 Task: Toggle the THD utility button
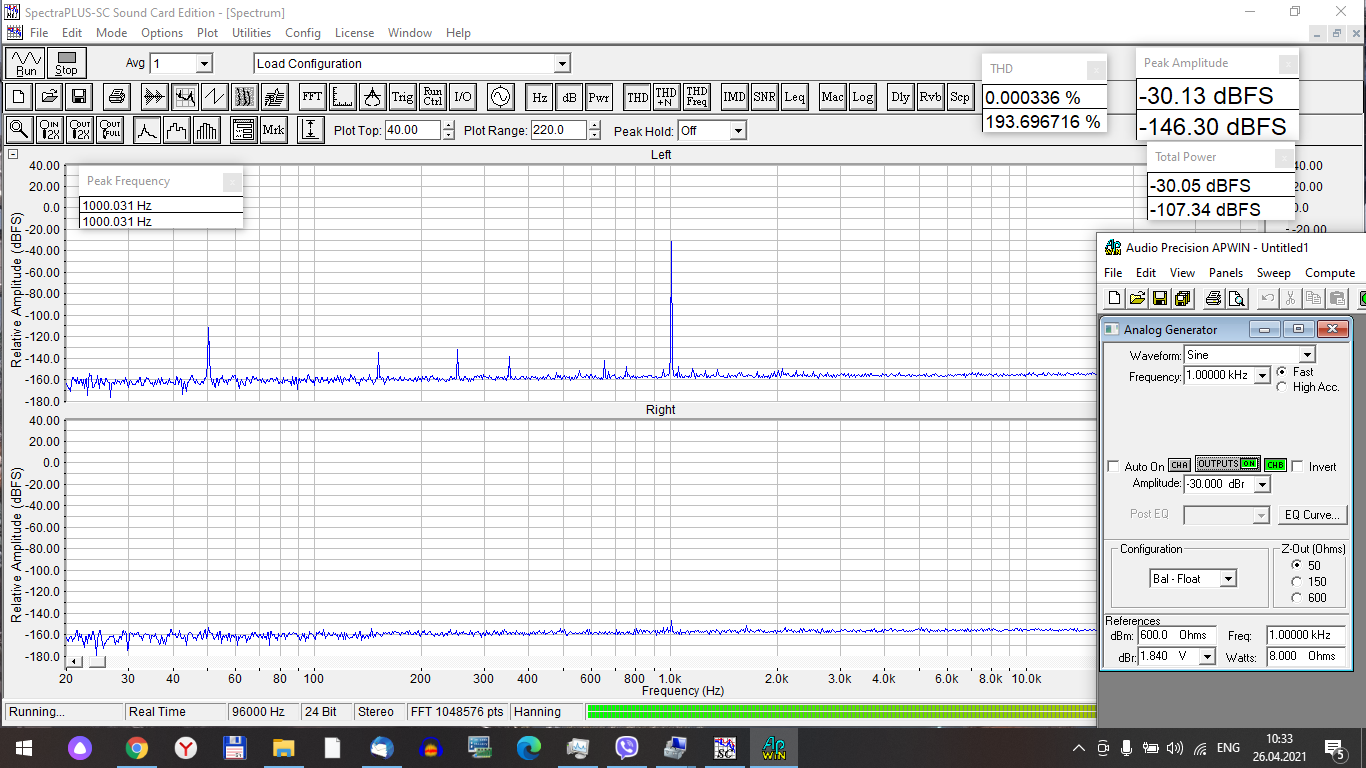[637, 97]
